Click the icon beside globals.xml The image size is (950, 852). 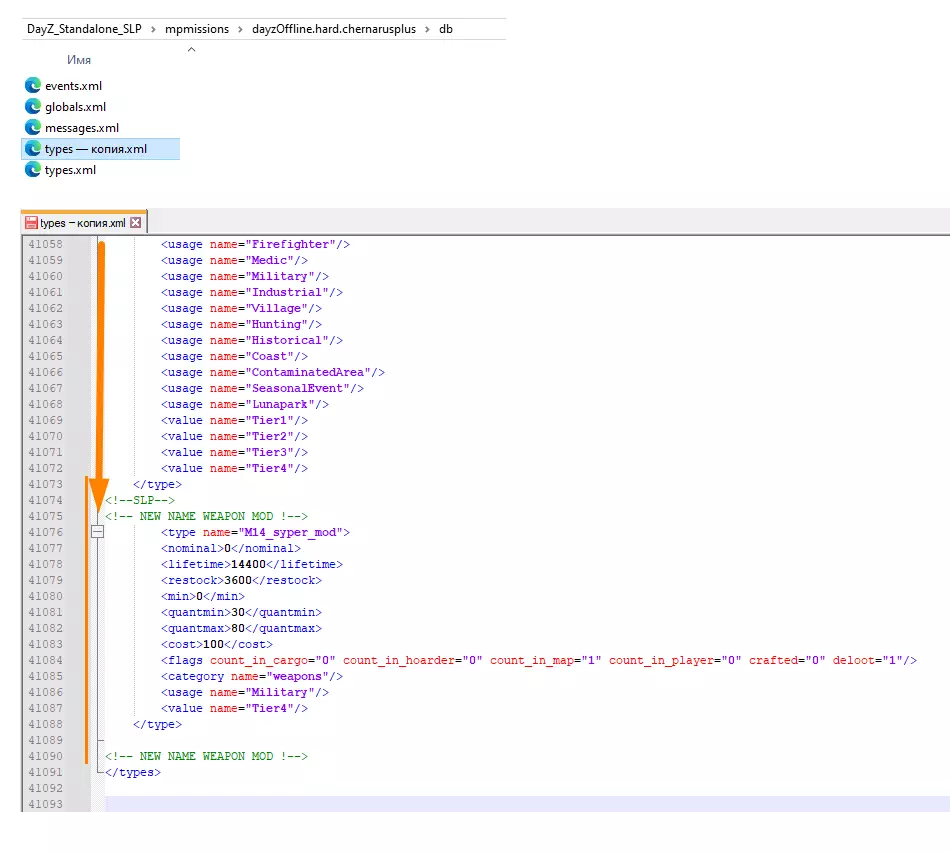pyautogui.click(x=32, y=107)
